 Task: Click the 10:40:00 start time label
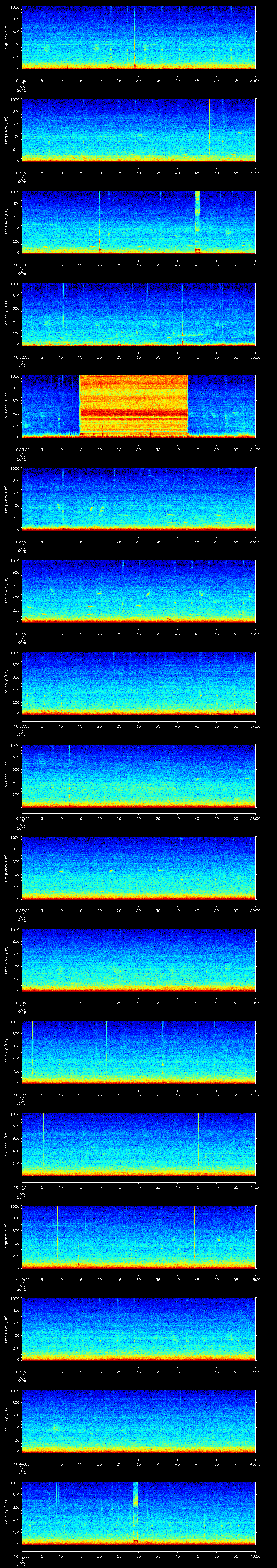pos(21,1095)
